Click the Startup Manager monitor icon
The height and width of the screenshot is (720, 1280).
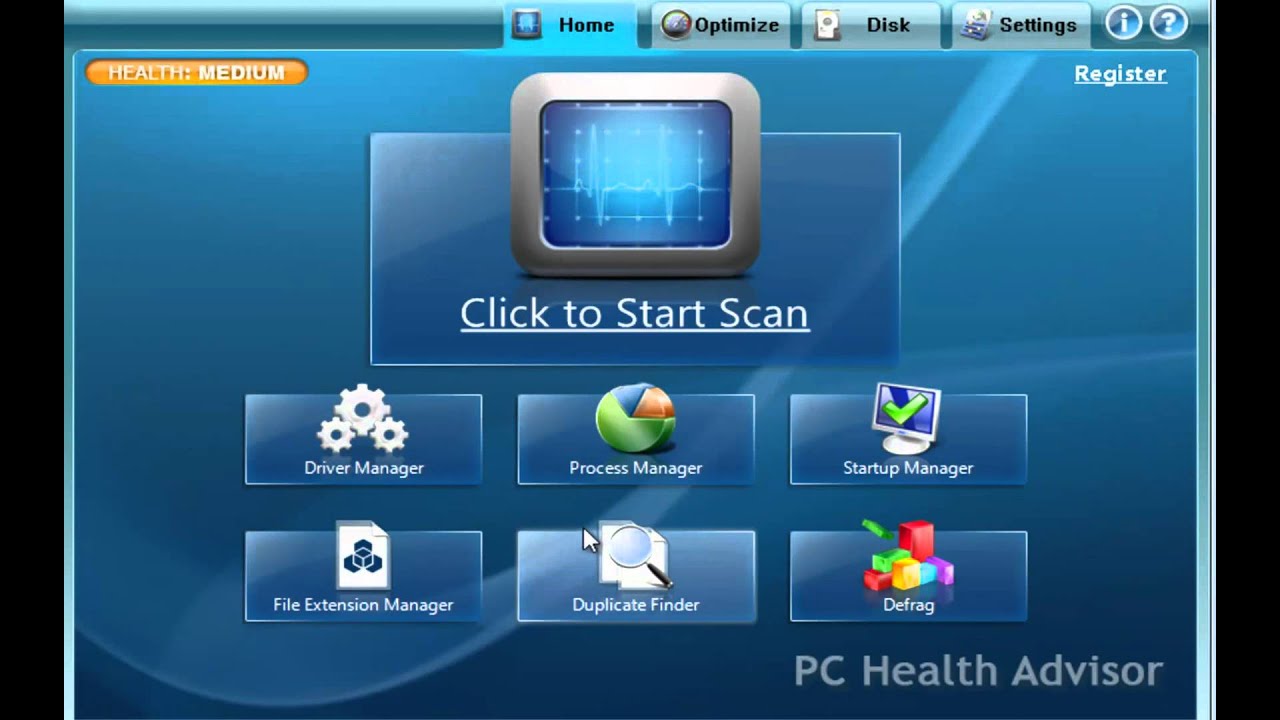click(906, 418)
